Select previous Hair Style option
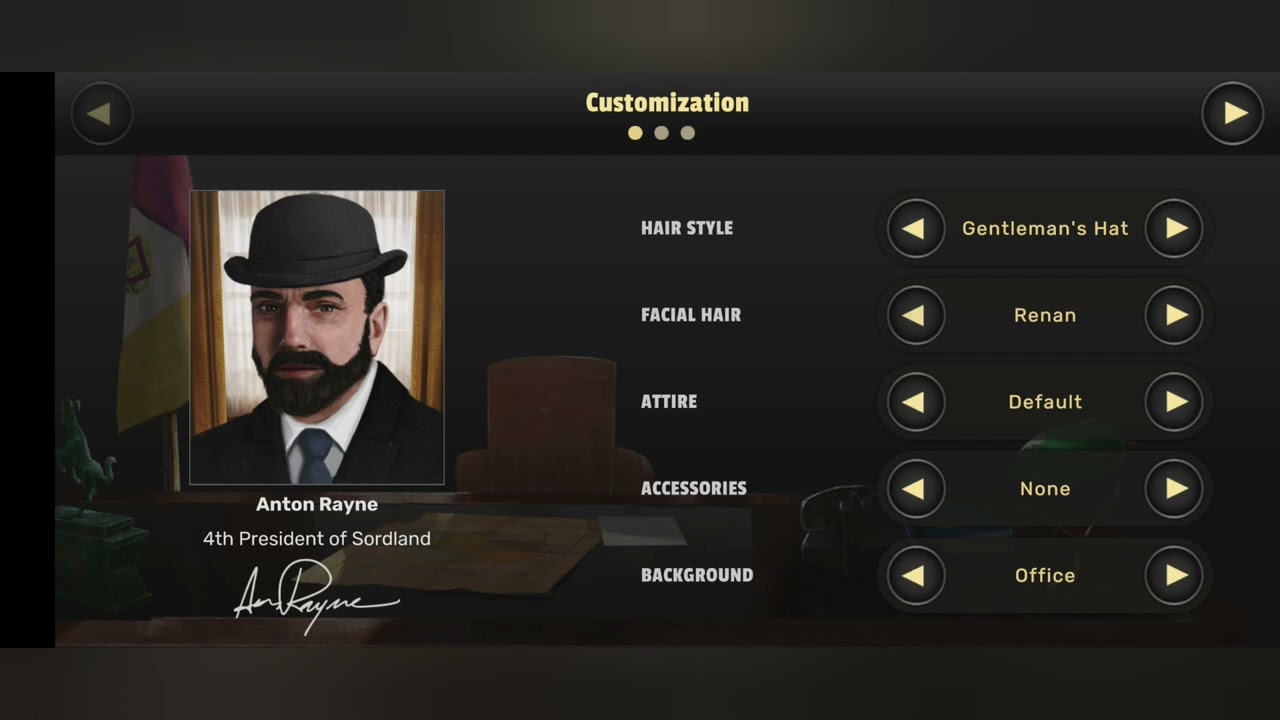Screen dimensions: 1280x720 click(915, 228)
